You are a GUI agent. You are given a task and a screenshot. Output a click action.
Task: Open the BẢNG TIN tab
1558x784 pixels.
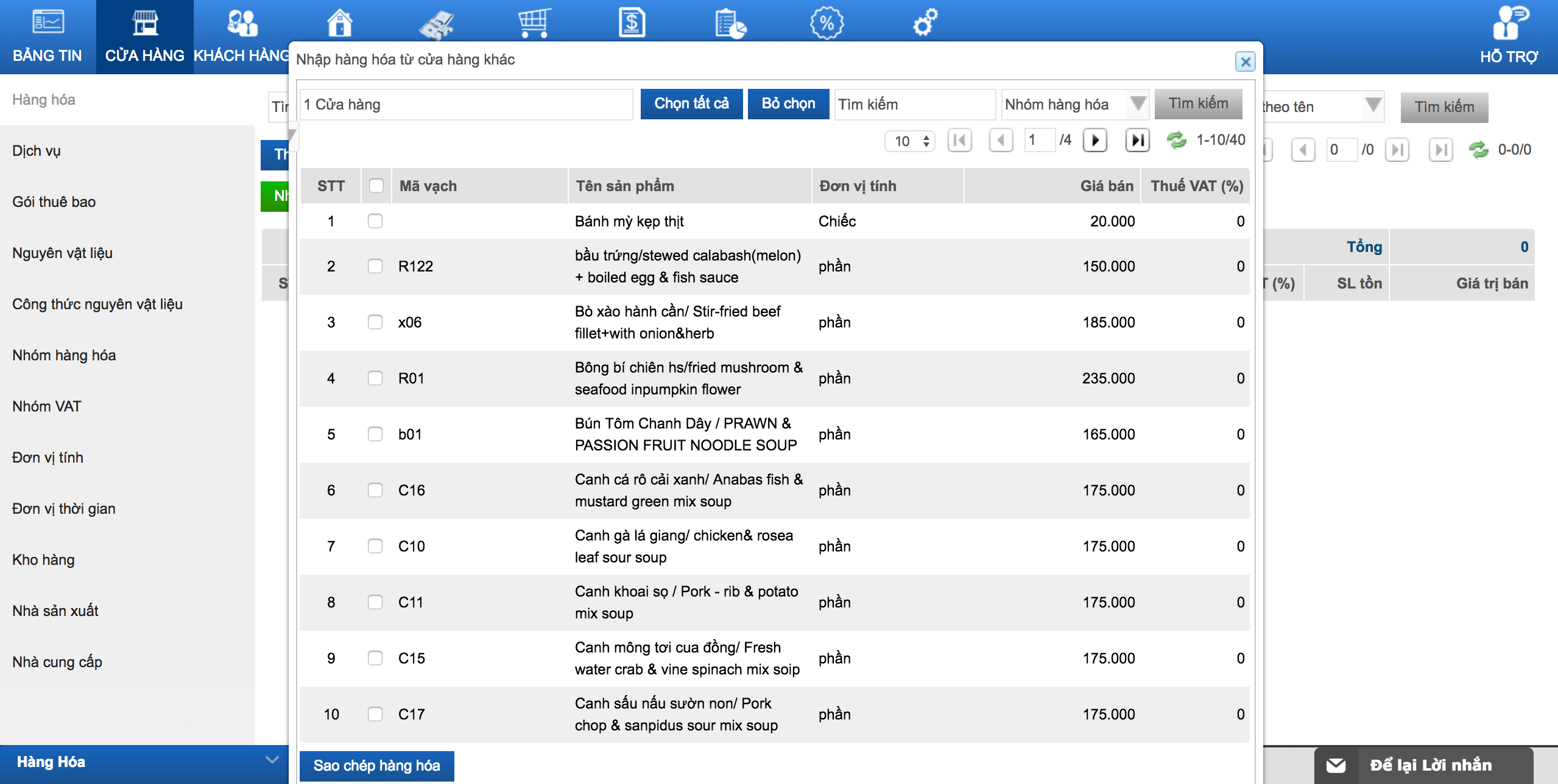[x=48, y=37]
